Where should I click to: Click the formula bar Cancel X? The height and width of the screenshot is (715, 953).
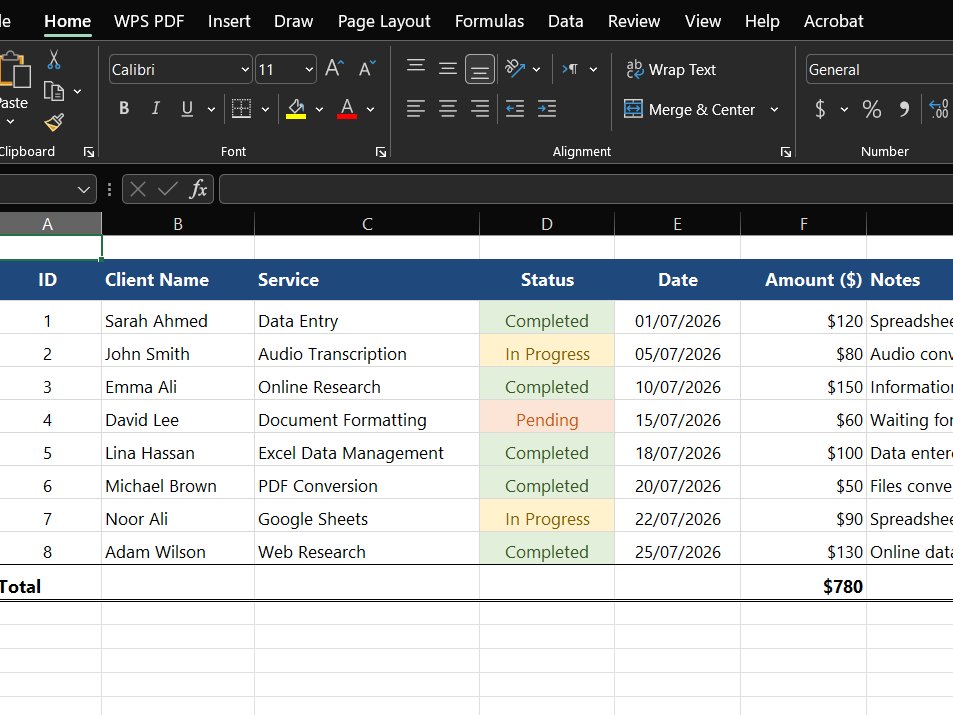[138, 189]
